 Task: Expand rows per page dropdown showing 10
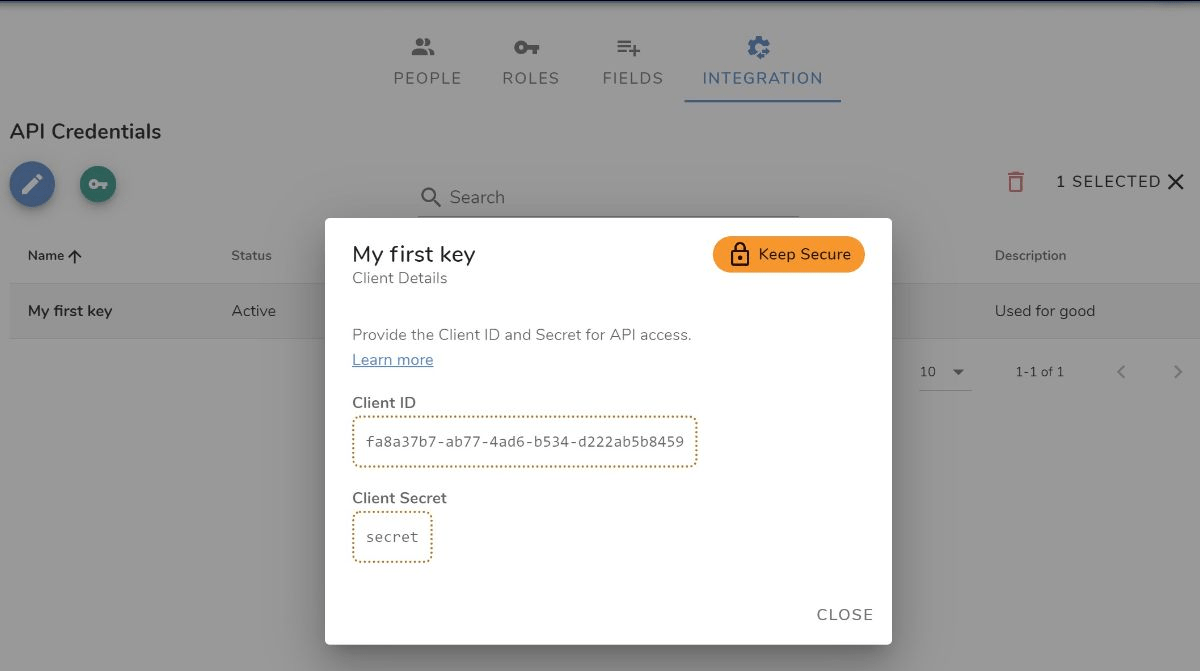click(x=945, y=372)
